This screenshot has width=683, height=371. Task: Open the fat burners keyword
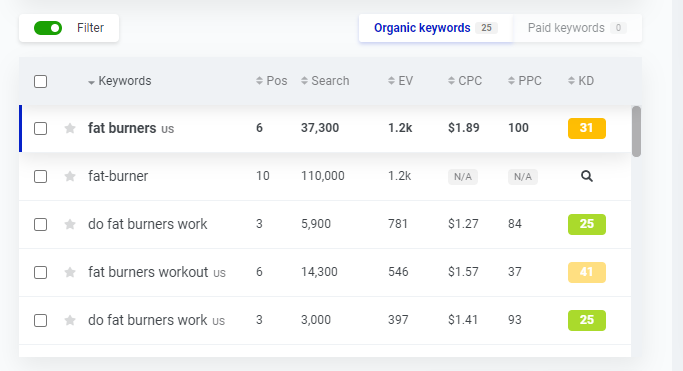(122, 128)
